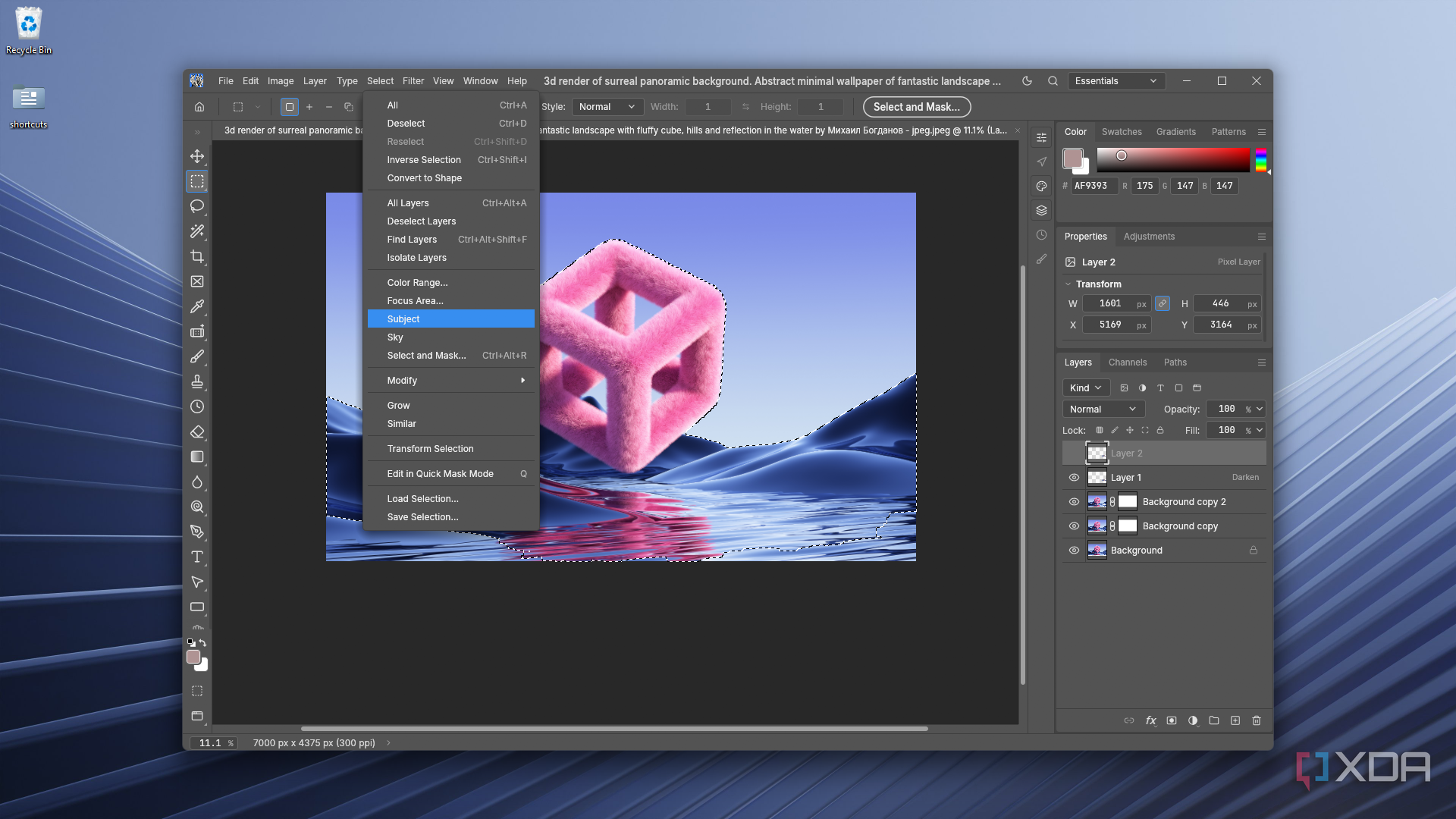The image size is (1456, 819).
Task: Choose Inverse Selection menu entry
Action: tap(451, 160)
